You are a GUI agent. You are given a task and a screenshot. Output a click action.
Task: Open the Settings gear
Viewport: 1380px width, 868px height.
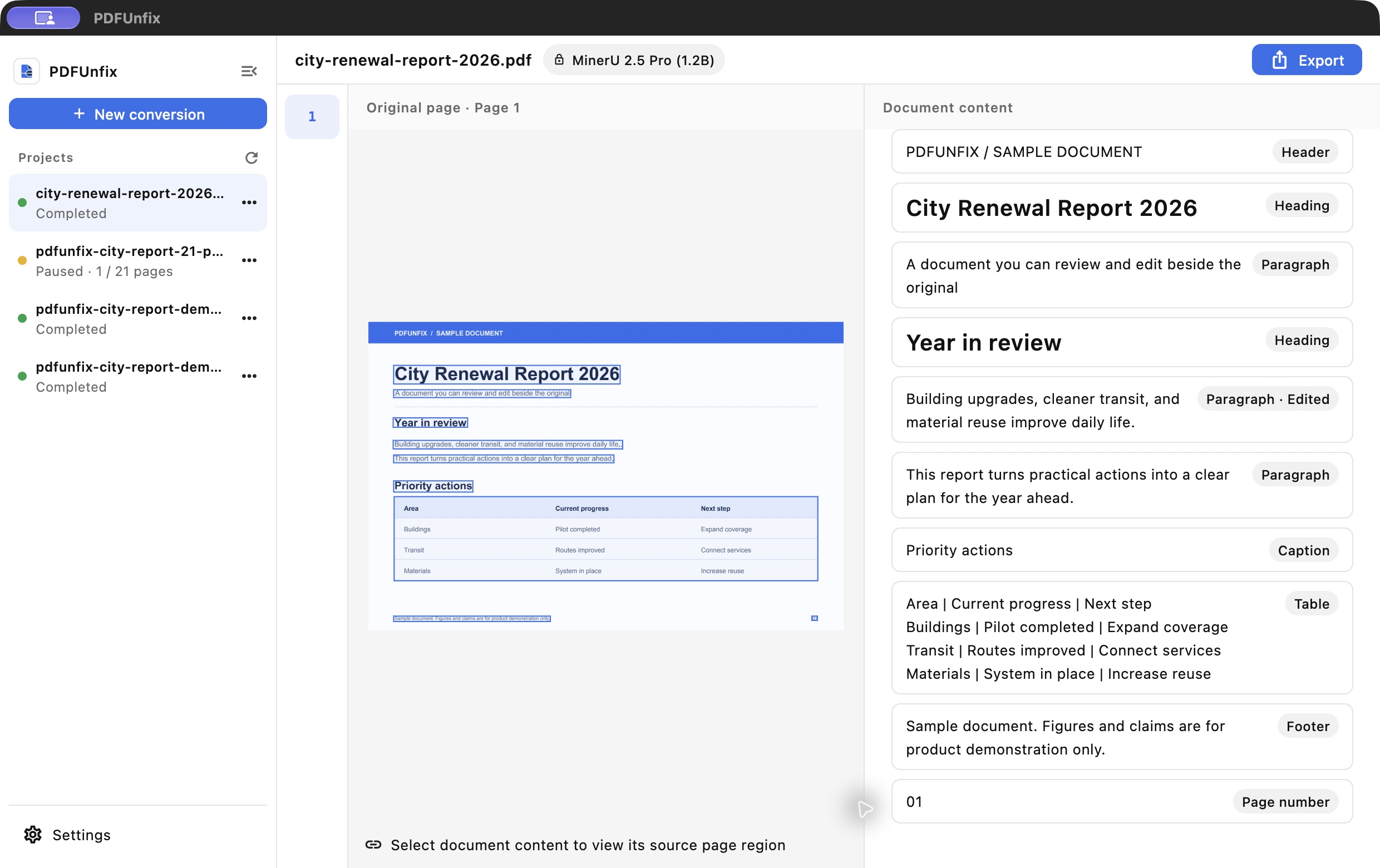pos(33,835)
